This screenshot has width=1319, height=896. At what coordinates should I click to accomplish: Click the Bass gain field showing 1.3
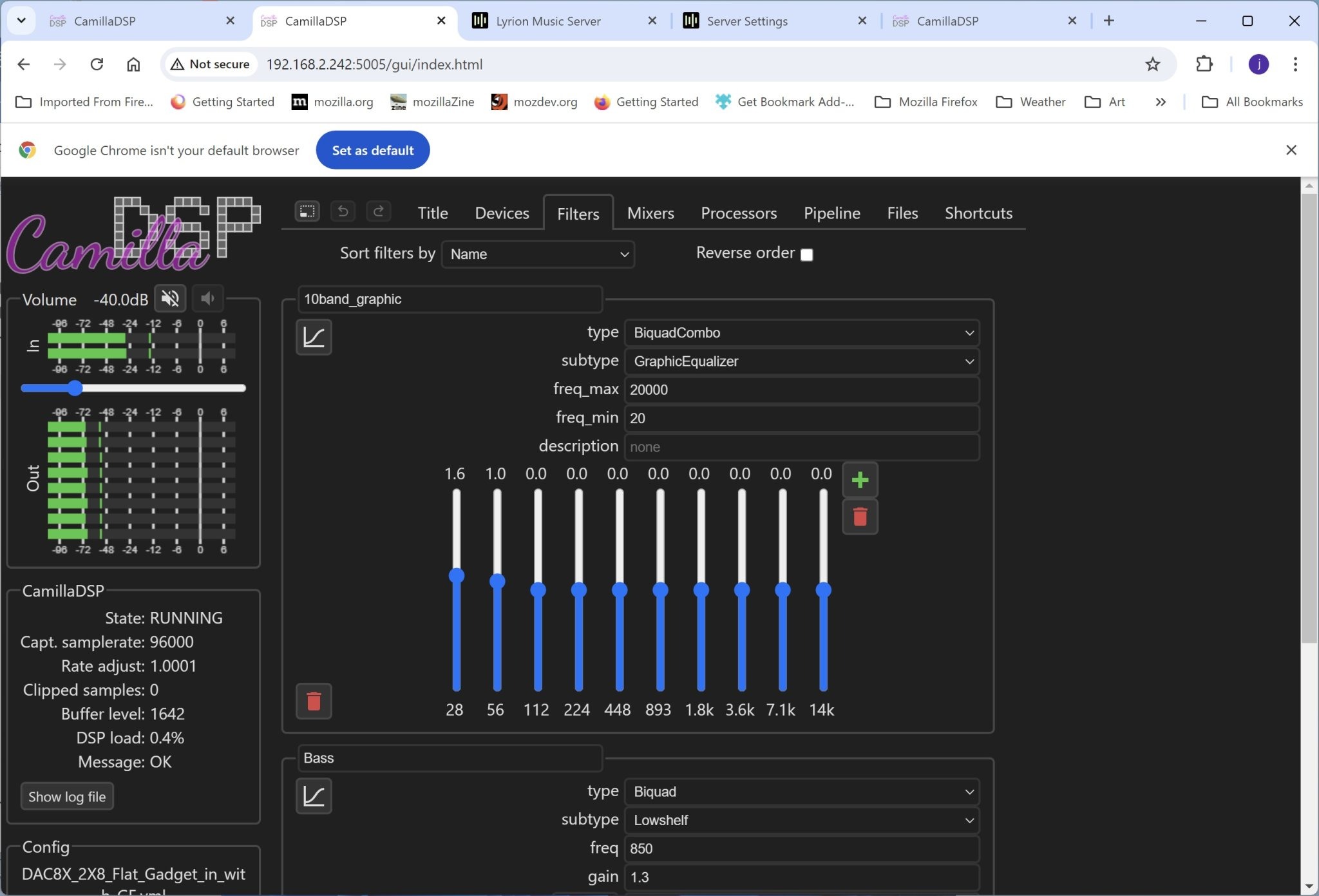802,877
